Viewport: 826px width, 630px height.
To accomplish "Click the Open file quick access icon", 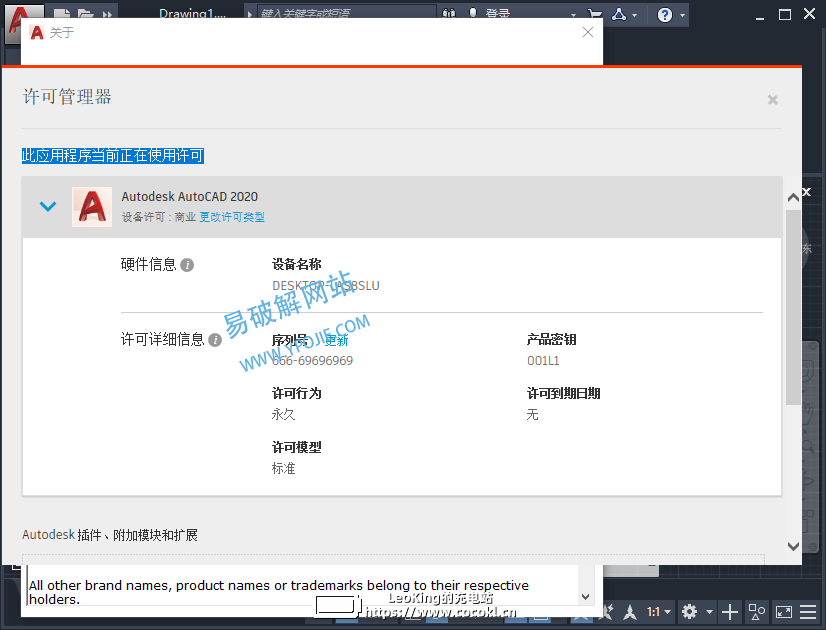I will tap(85, 14).
